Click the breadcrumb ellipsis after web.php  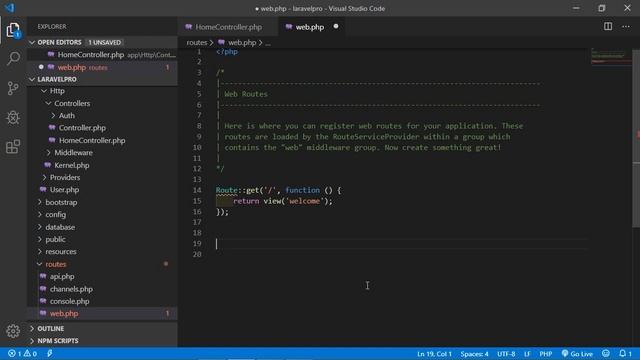coord(268,43)
